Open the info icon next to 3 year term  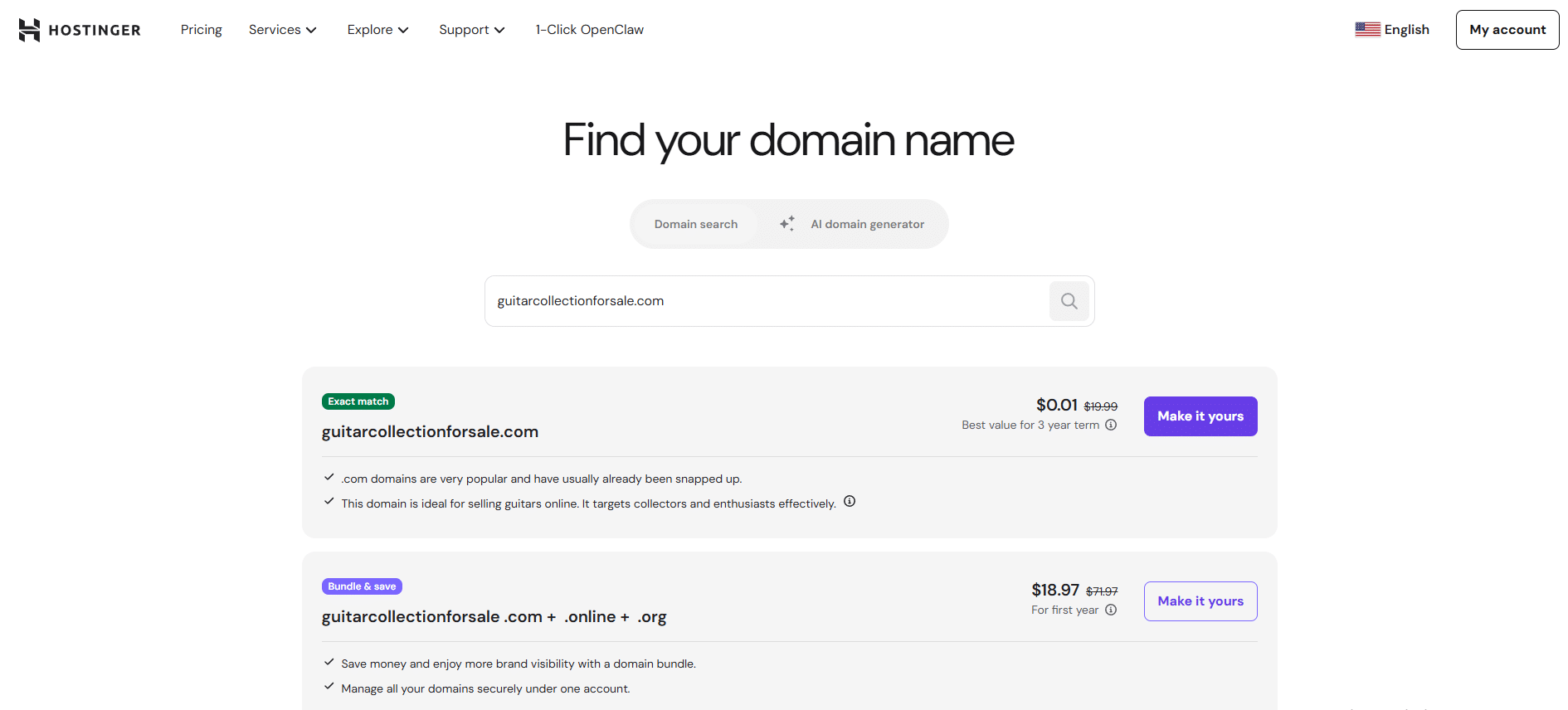[1111, 424]
